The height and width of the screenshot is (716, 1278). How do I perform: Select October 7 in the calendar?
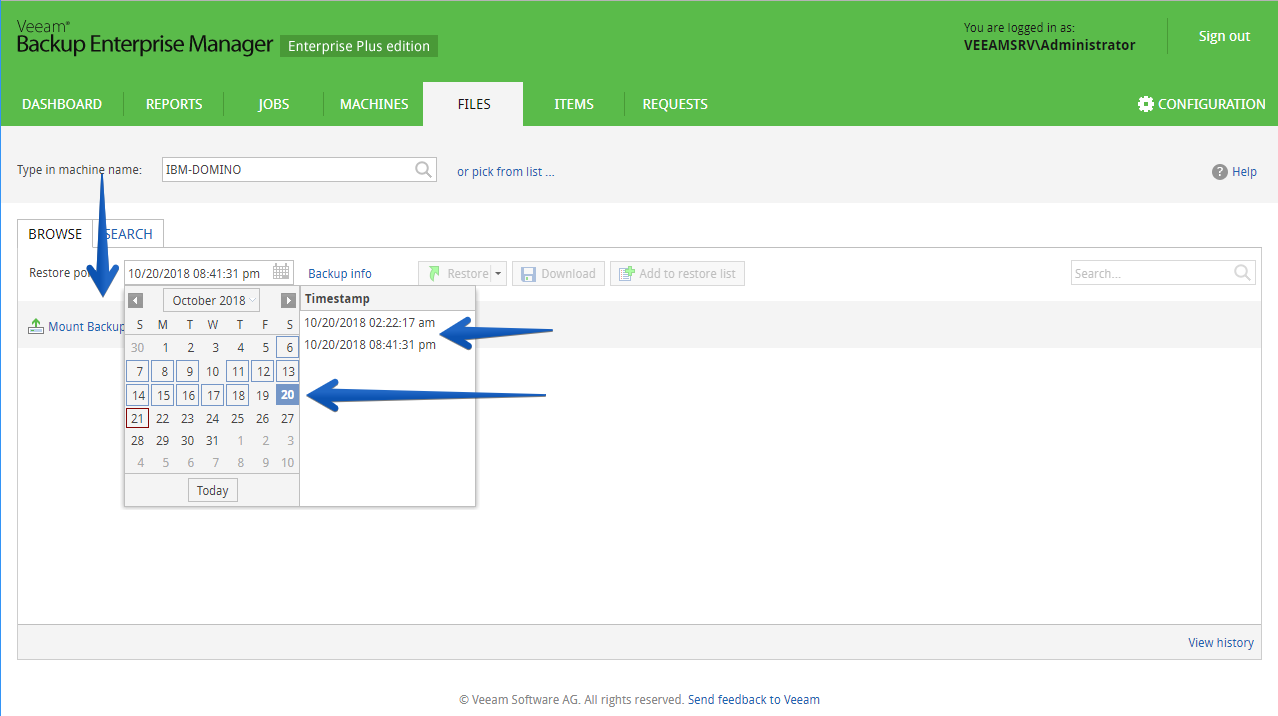pos(138,371)
